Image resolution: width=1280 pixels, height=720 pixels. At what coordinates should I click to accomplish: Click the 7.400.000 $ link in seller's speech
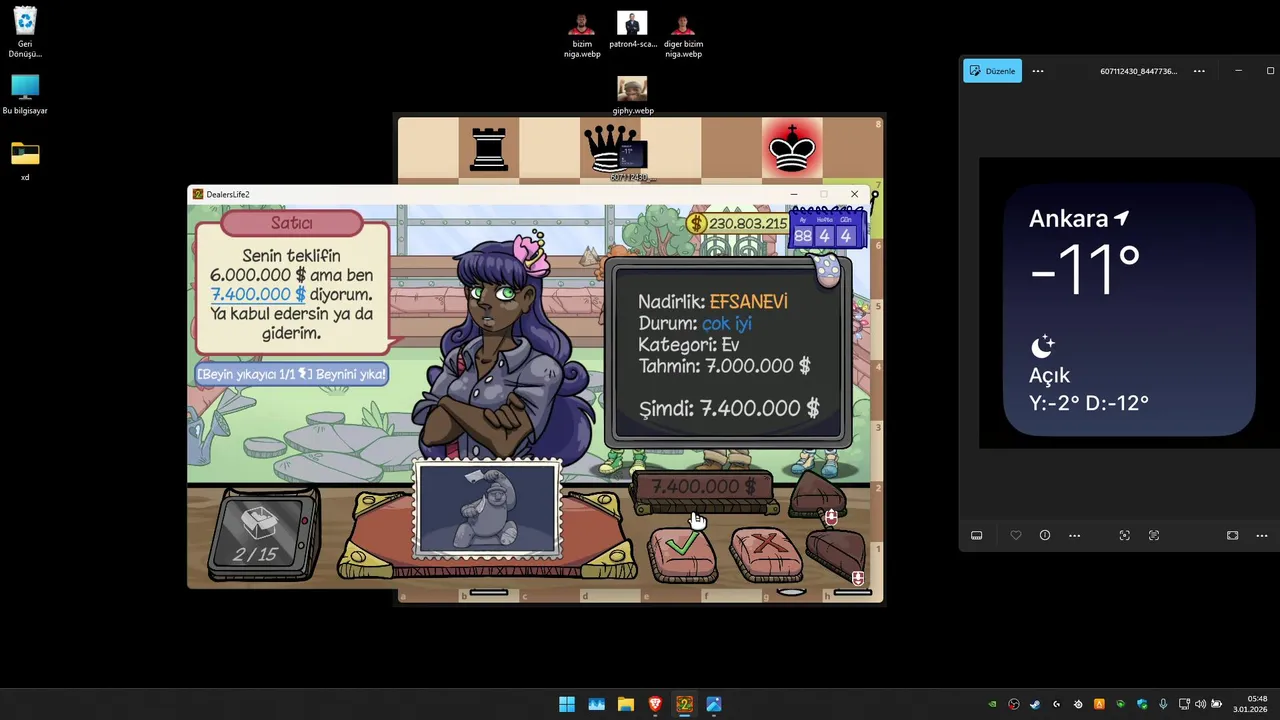tap(258, 294)
